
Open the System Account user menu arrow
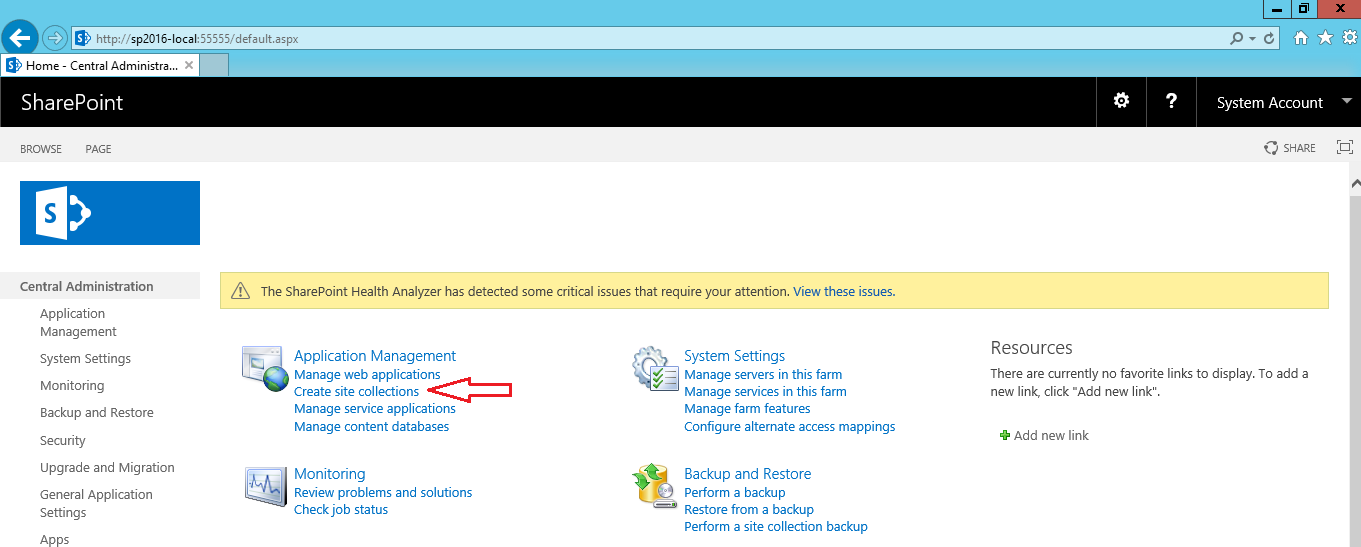pyautogui.click(x=1346, y=101)
